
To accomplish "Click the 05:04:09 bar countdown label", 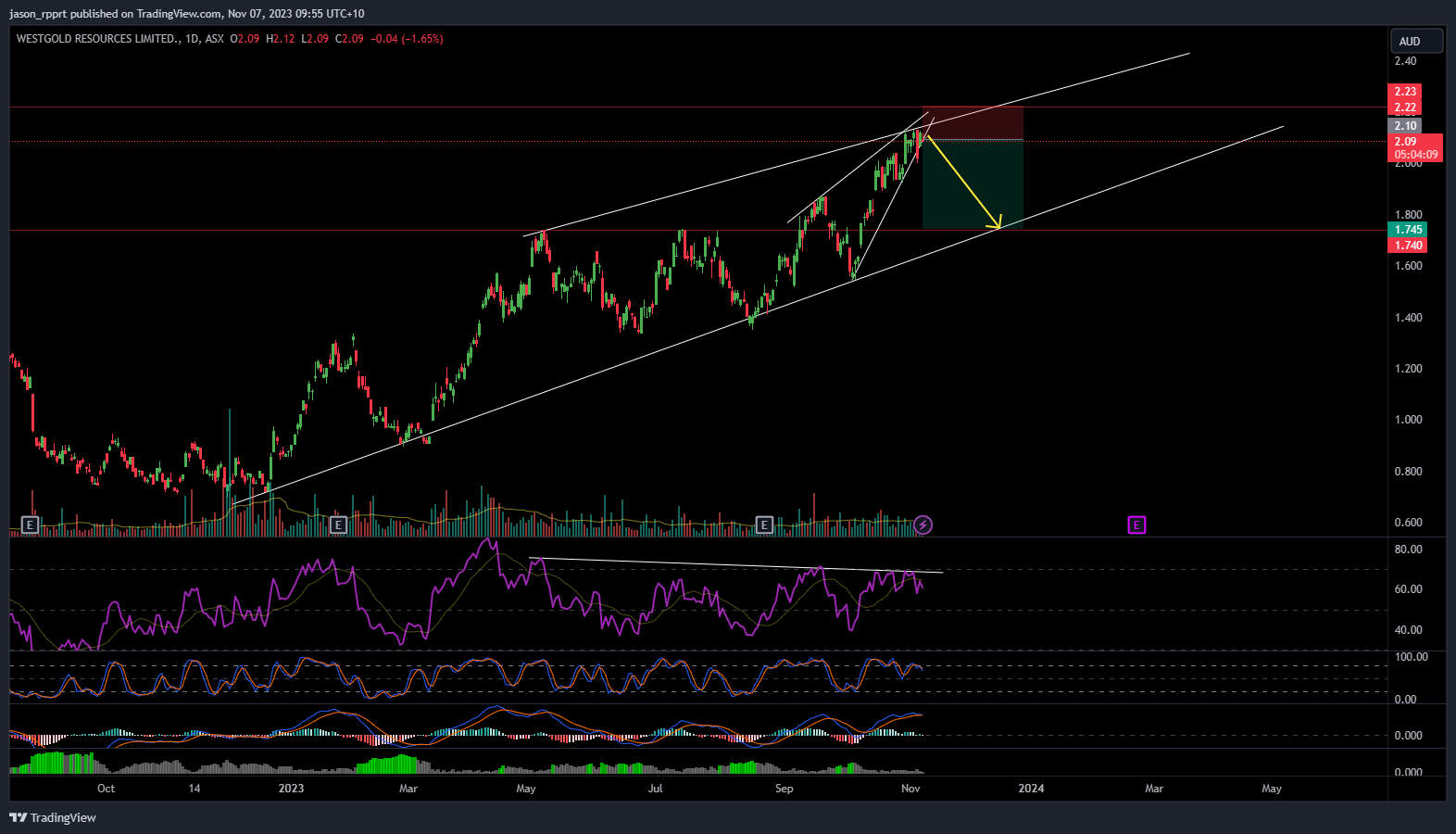I will coord(1416,155).
